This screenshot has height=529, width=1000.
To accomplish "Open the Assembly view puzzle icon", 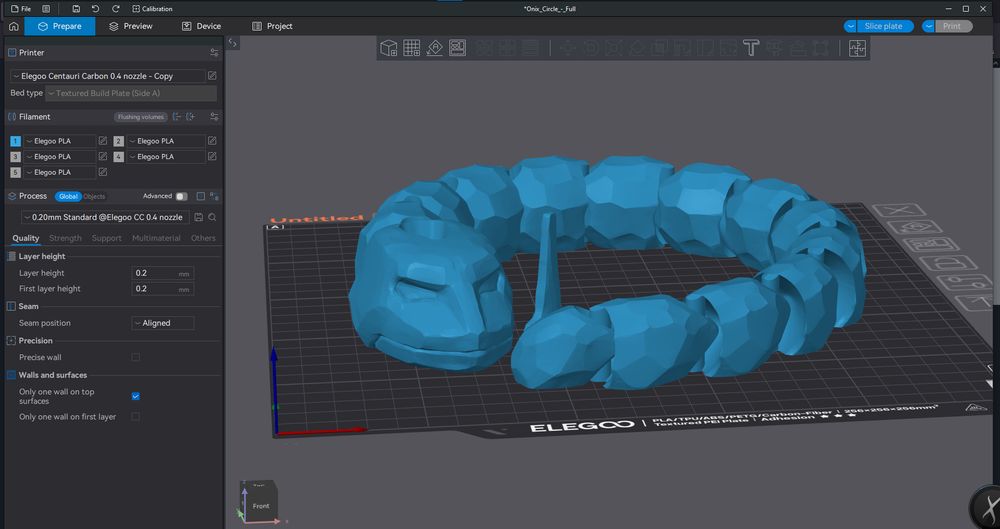I will [857, 47].
